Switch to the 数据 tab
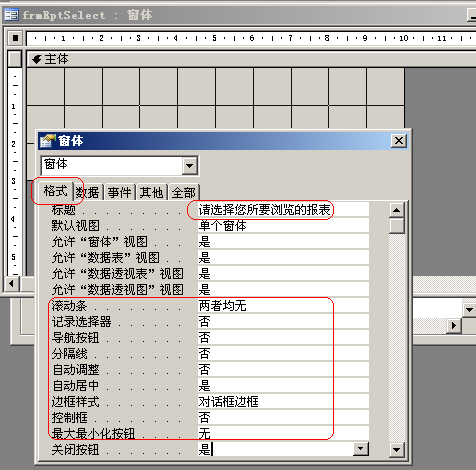 pyautogui.click(x=88, y=193)
